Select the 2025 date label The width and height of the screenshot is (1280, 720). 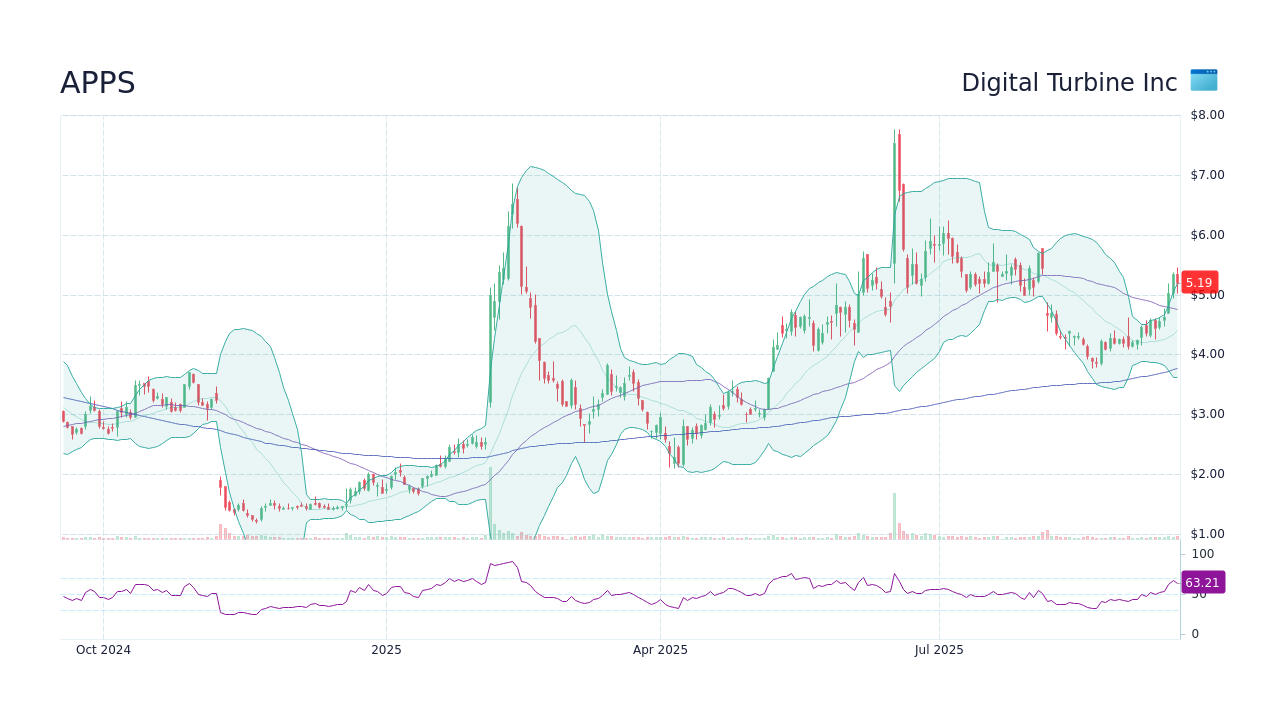click(x=386, y=650)
